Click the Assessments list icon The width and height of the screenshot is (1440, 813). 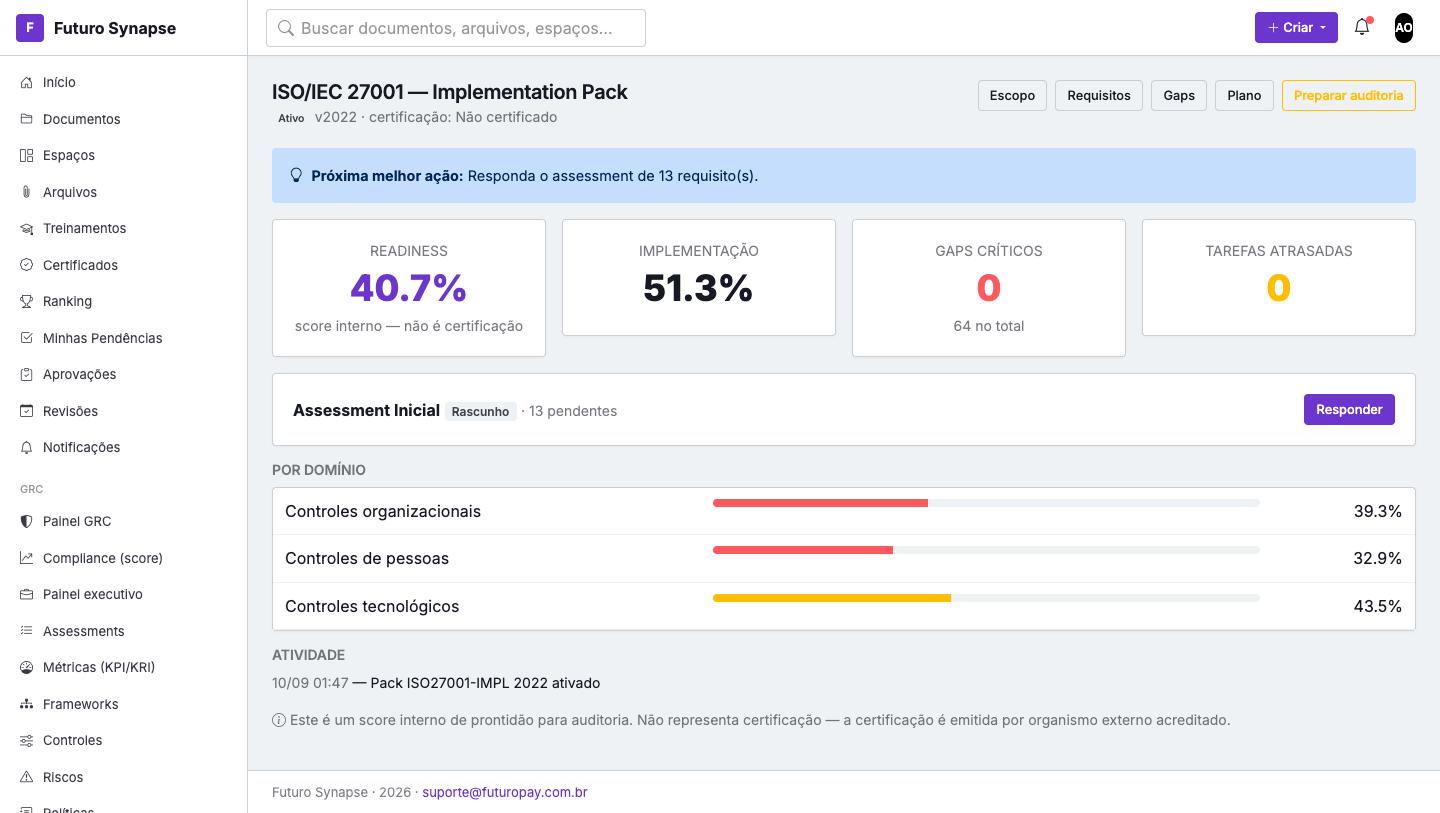point(27,631)
